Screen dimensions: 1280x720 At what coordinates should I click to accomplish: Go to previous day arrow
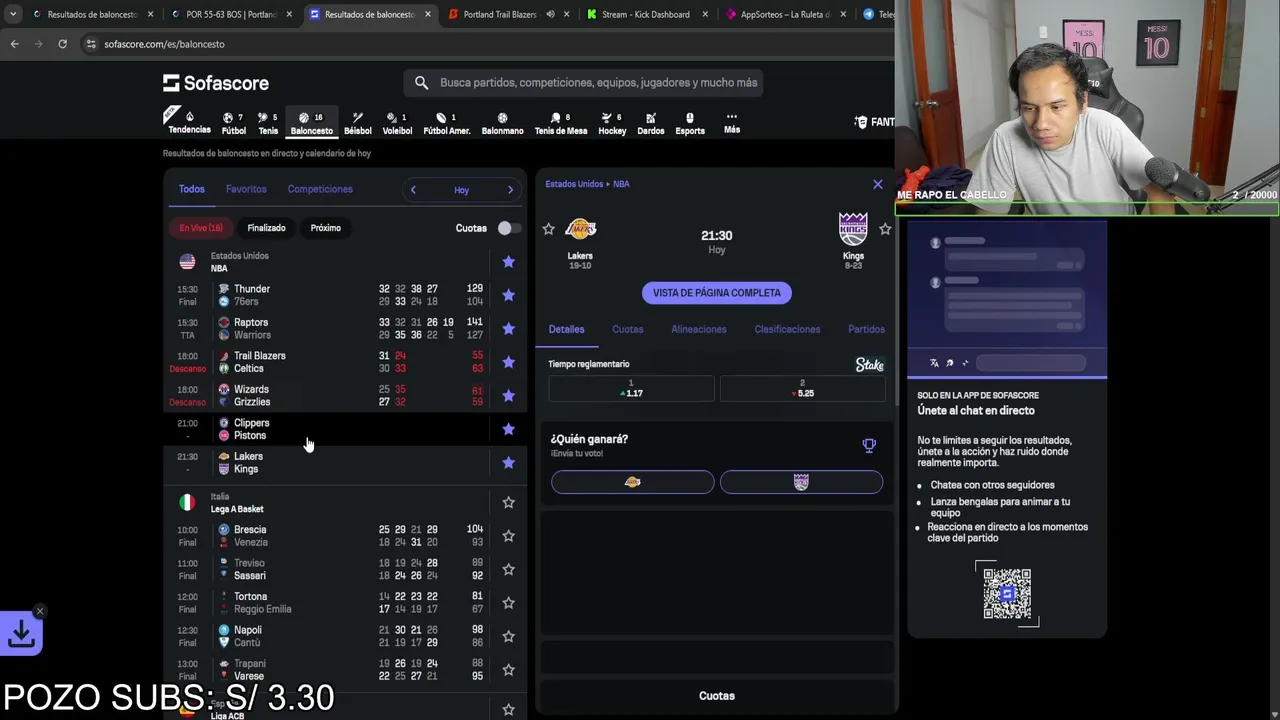413,190
